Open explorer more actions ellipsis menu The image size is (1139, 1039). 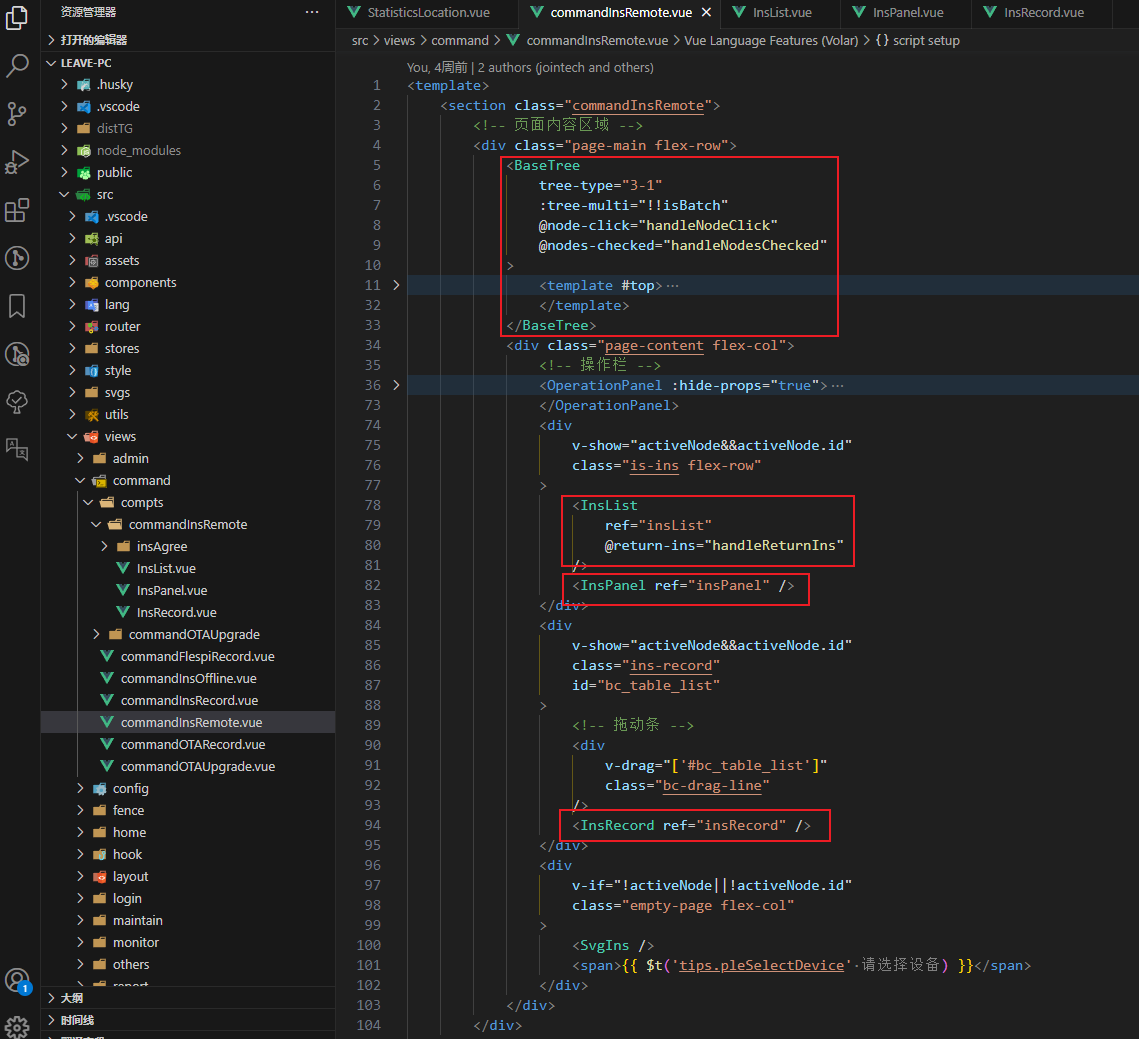(312, 12)
